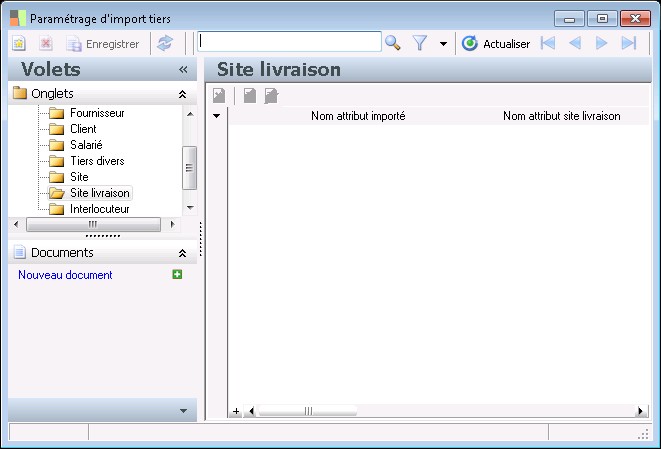Screen dimensions: 661x449
Task: Save with the Enregistrer button
Action: pyautogui.click(x=102, y=44)
